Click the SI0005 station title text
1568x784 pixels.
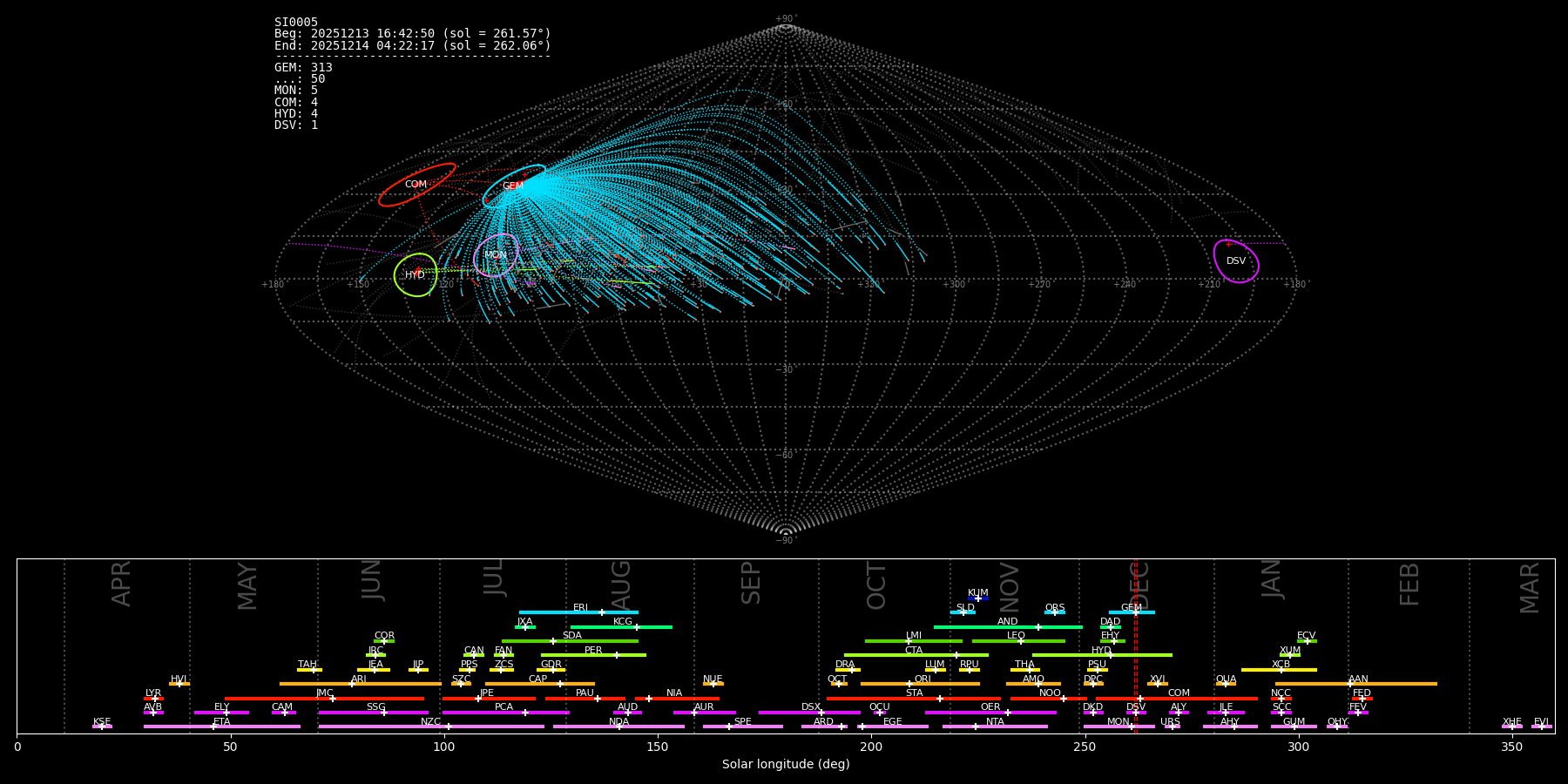[296, 23]
